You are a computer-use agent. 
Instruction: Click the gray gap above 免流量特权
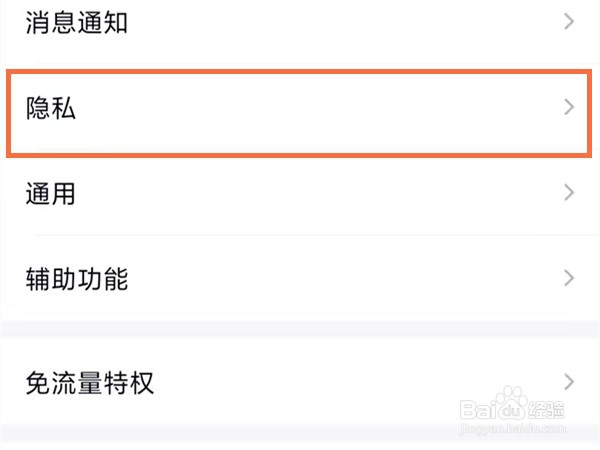coord(300,330)
